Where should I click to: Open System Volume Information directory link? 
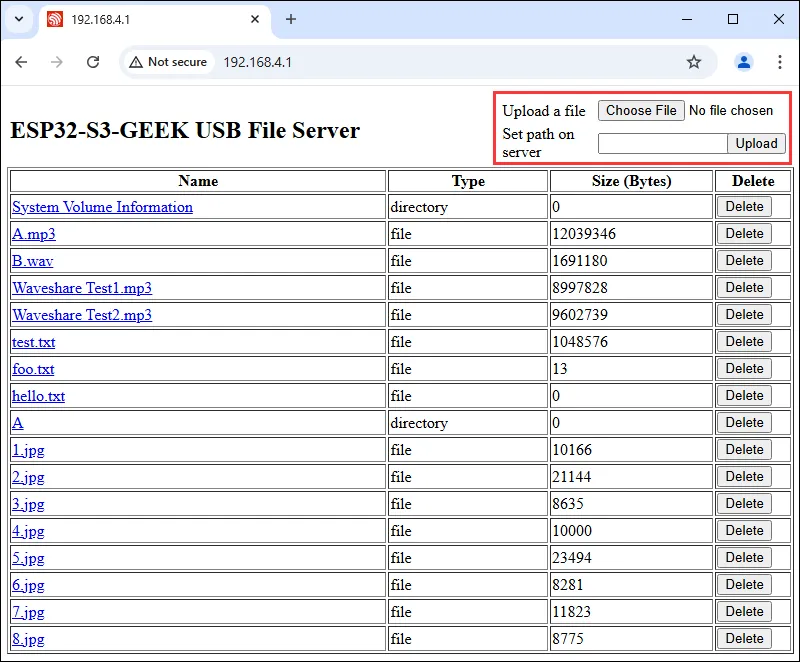point(102,207)
